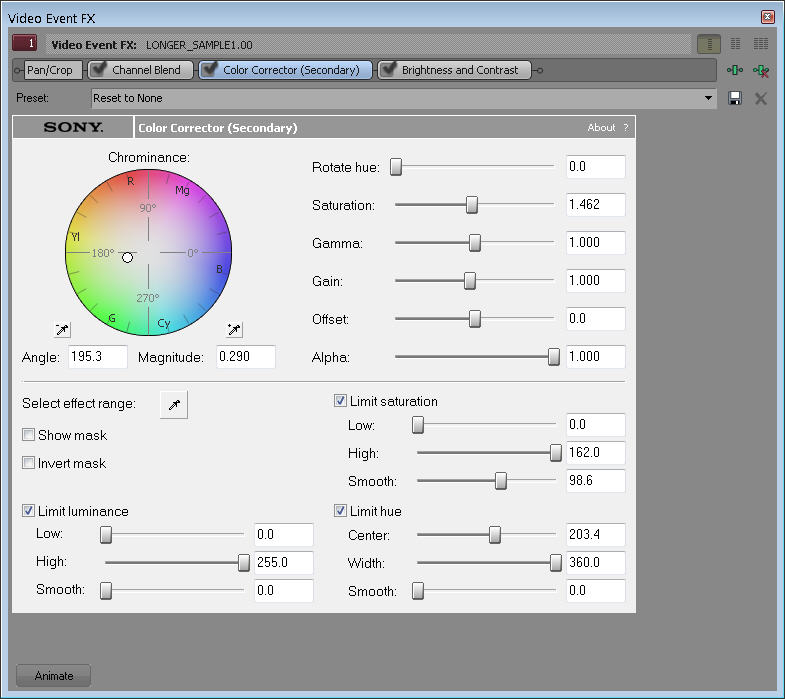Switch to the Pan/Crop tab

click(x=54, y=70)
